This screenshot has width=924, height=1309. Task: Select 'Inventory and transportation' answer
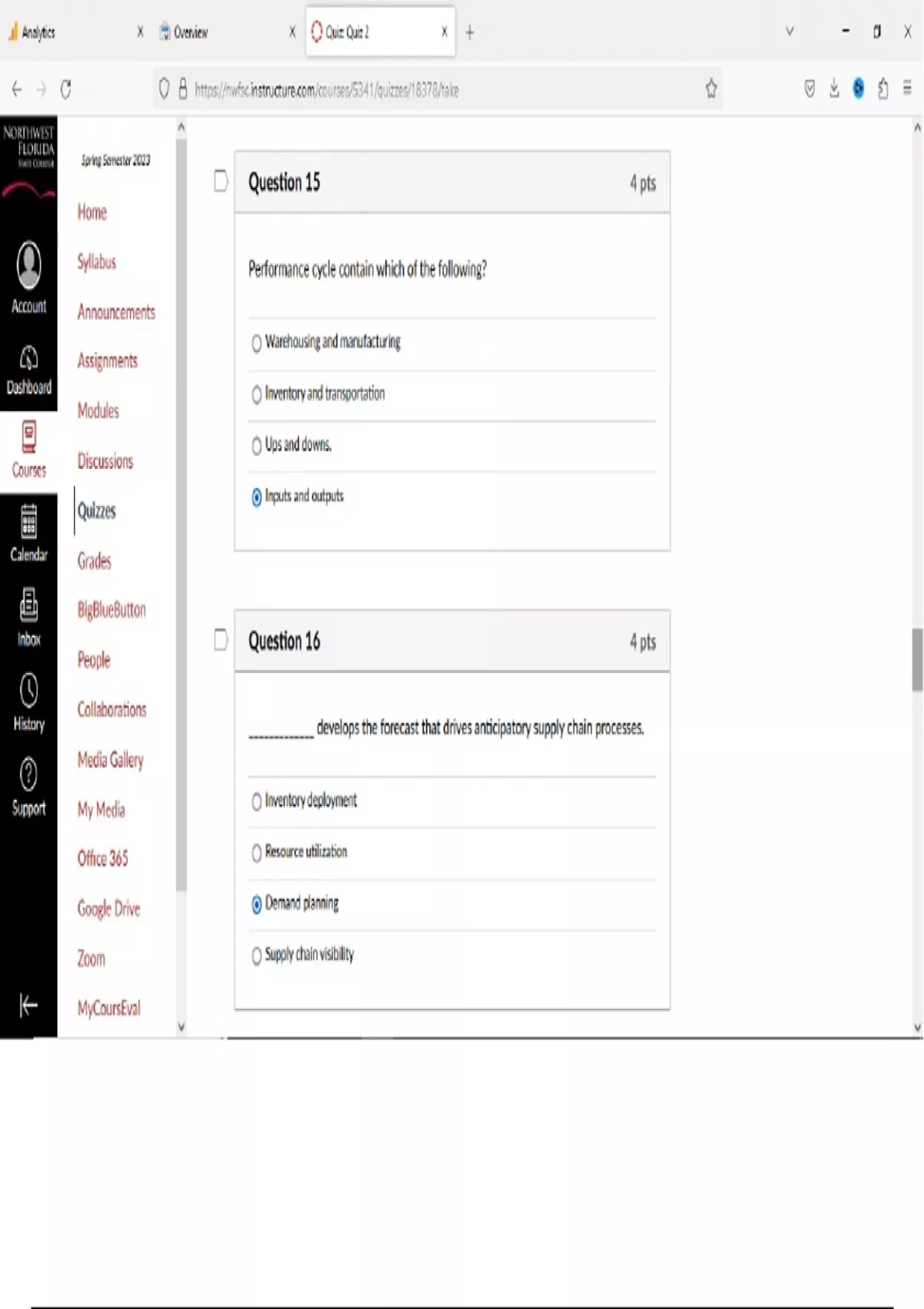click(x=256, y=395)
